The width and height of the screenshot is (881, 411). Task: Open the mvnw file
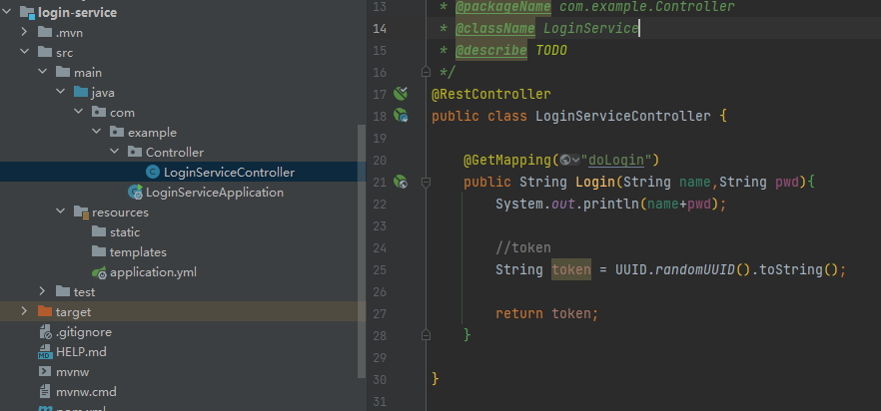(72, 372)
